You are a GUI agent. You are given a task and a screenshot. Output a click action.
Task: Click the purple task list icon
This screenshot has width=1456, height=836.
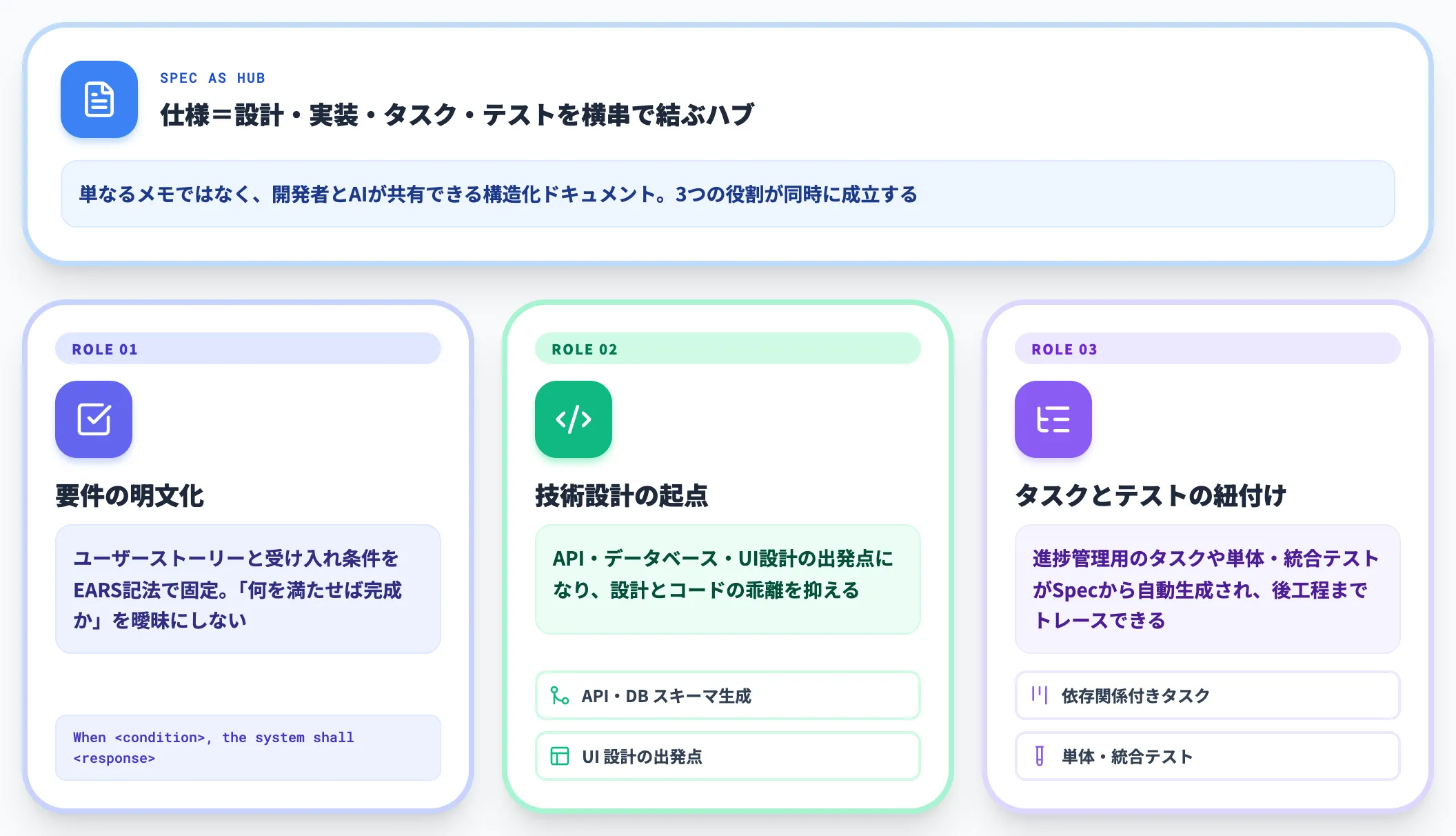(x=1053, y=419)
